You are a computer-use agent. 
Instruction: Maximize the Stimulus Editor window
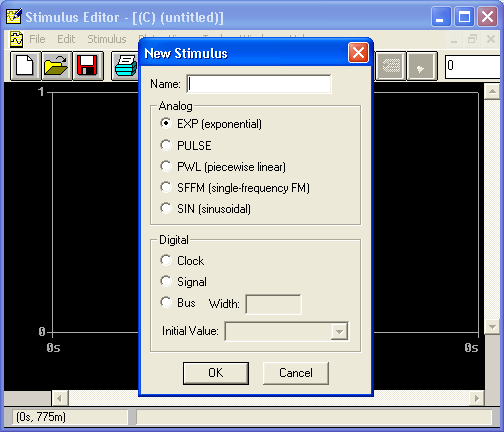click(x=464, y=16)
